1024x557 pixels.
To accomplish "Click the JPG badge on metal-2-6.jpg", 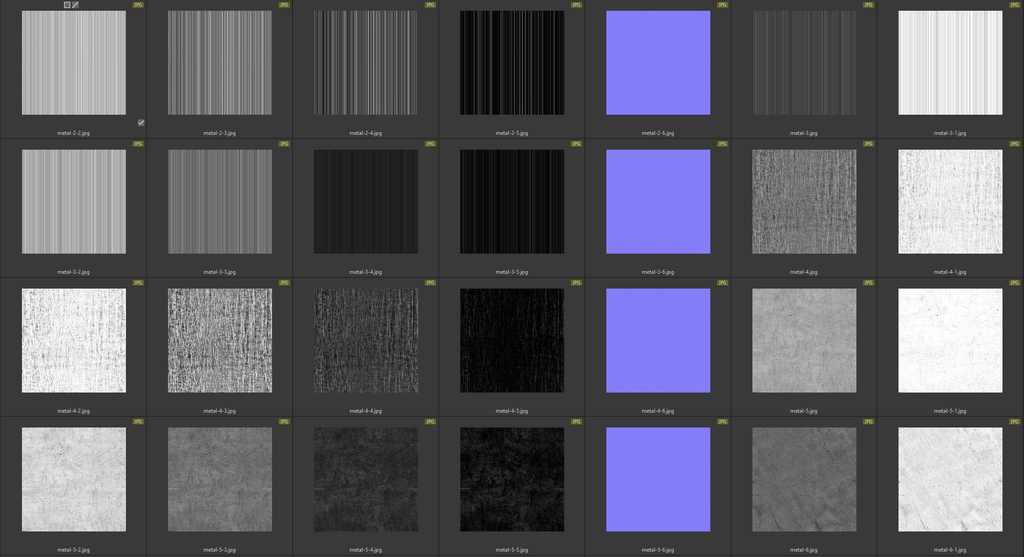I will [x=723, y=5].
